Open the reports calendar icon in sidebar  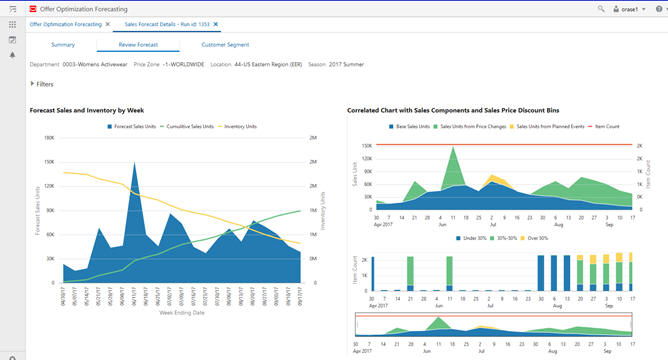(12, 40)
